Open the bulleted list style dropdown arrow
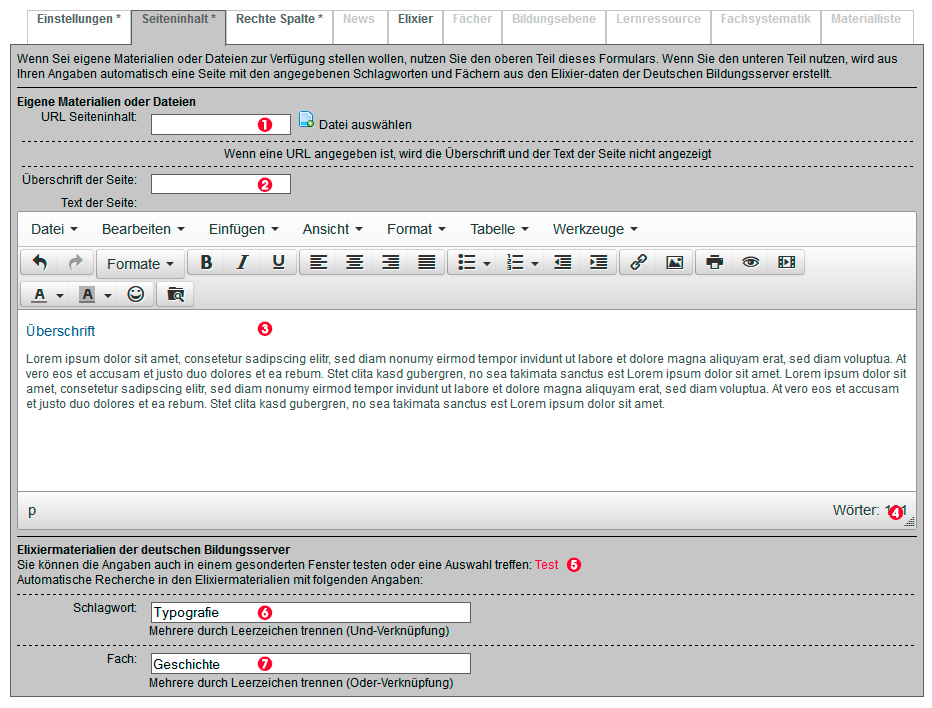Viewport: 932px width, 708px height. point(487,263)
